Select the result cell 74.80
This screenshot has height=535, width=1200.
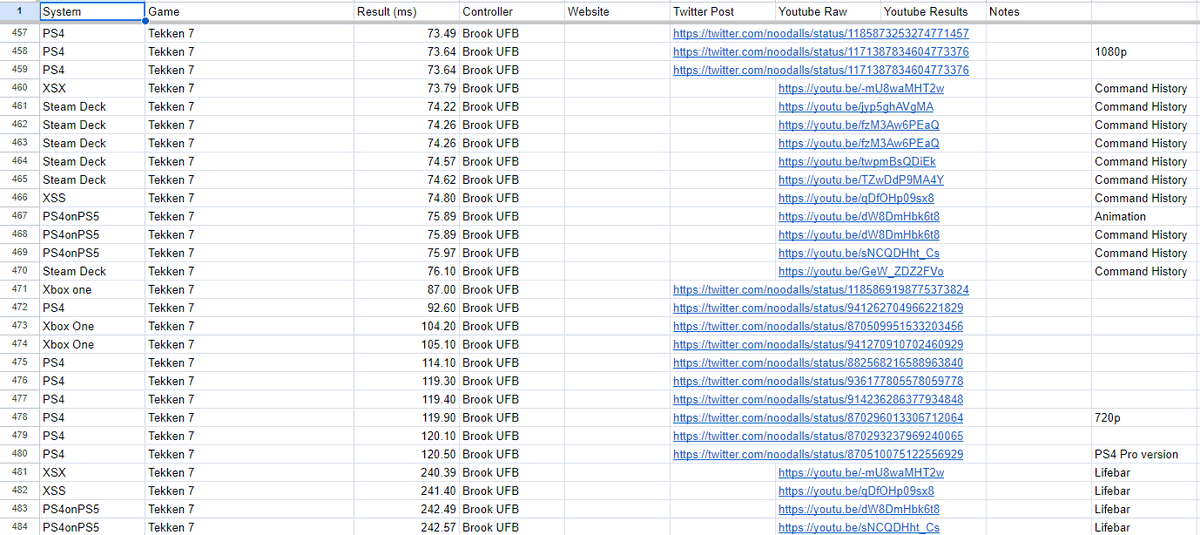[x=405, y=198]
